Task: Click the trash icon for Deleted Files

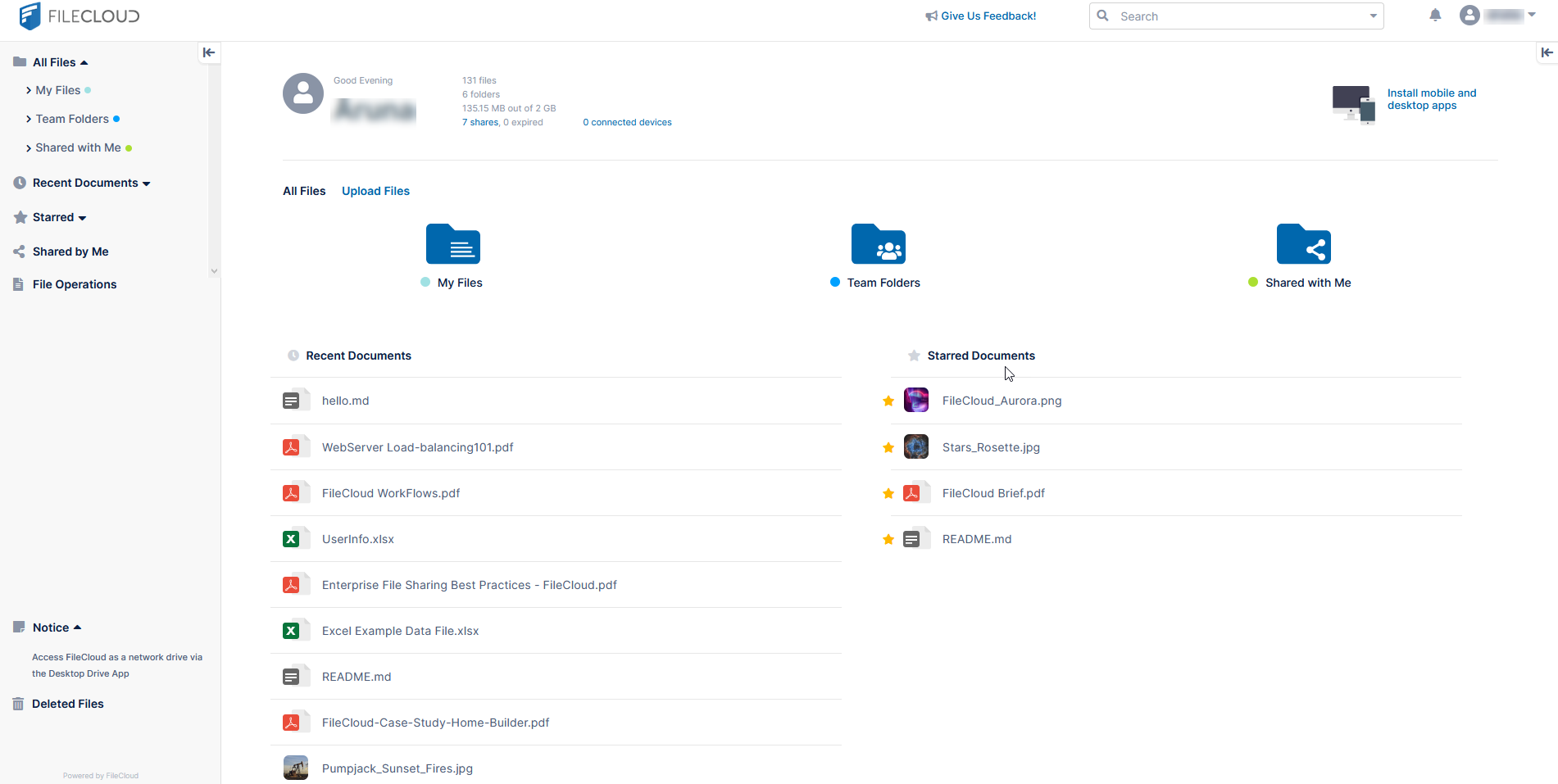Action: point(18,704)
